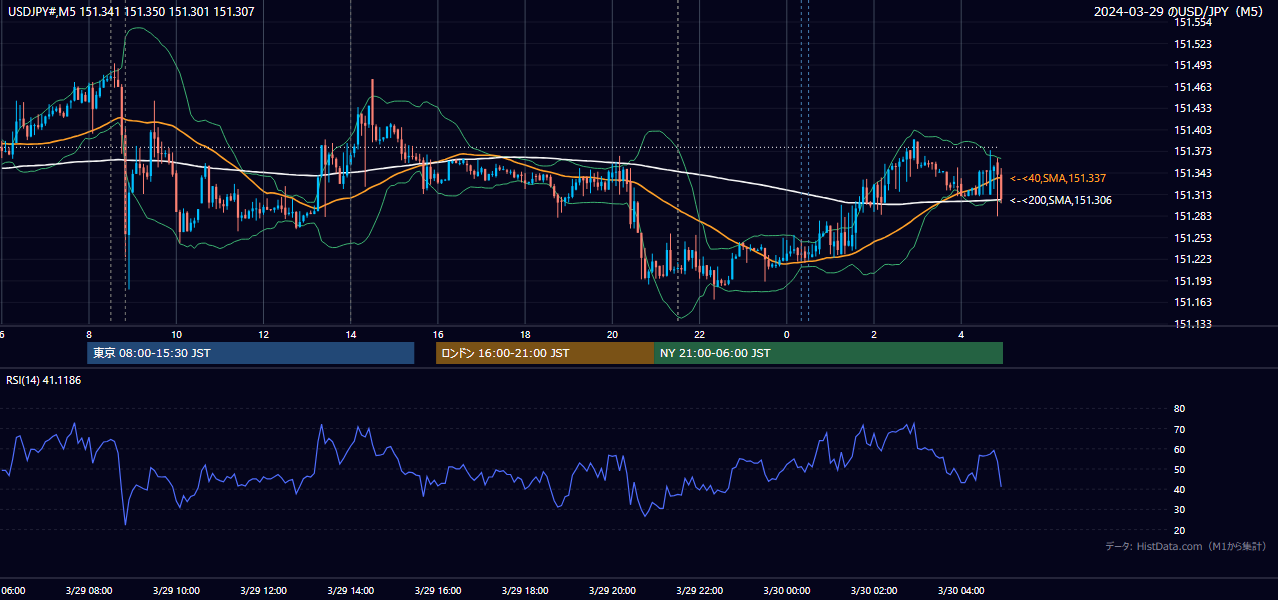Click the '3/30 04:00' time axis label
Screen dimensions: 1278x600
[961, 590]
